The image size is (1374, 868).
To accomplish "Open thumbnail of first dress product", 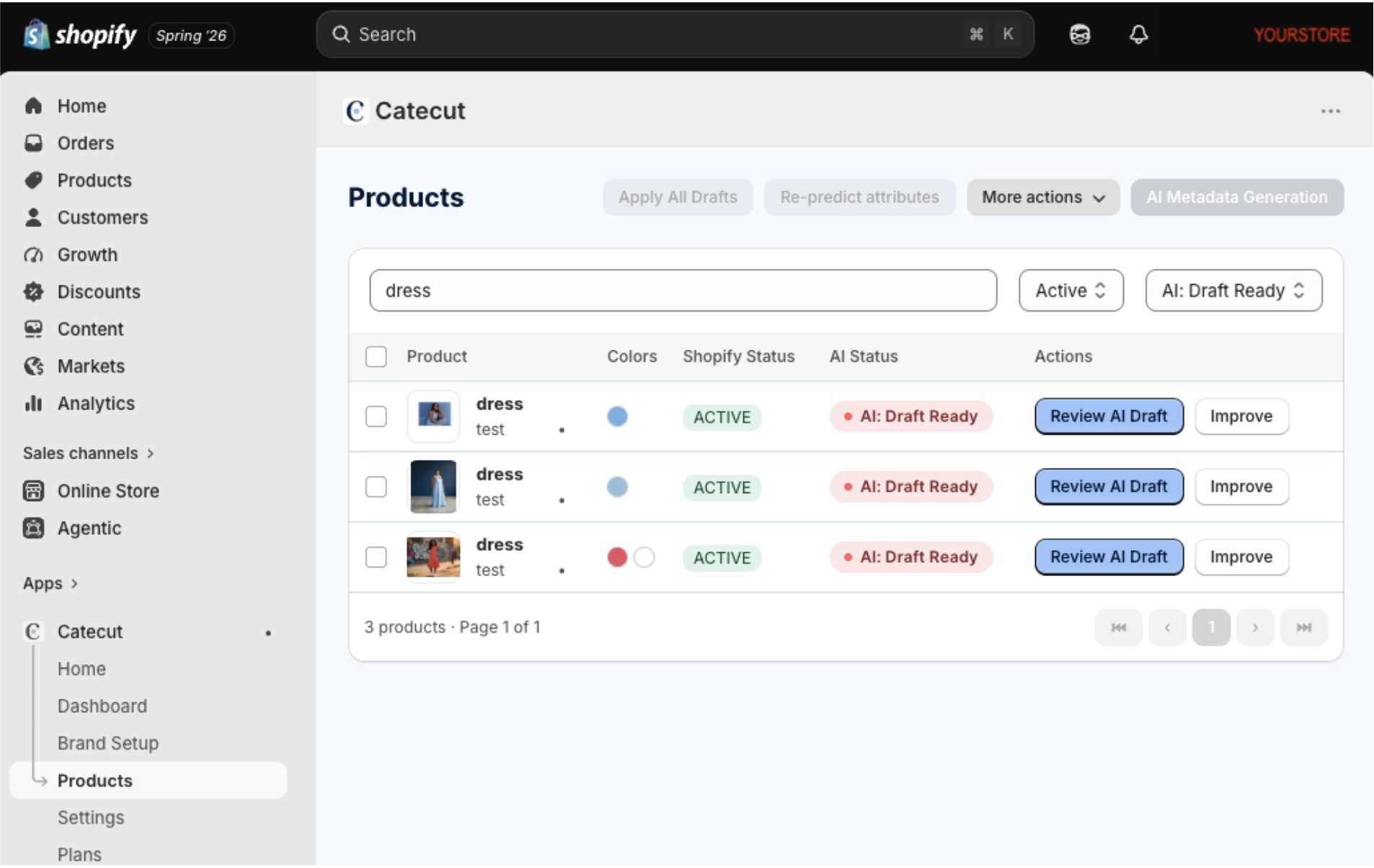I will pyautogui.click(x=433, y=417).
